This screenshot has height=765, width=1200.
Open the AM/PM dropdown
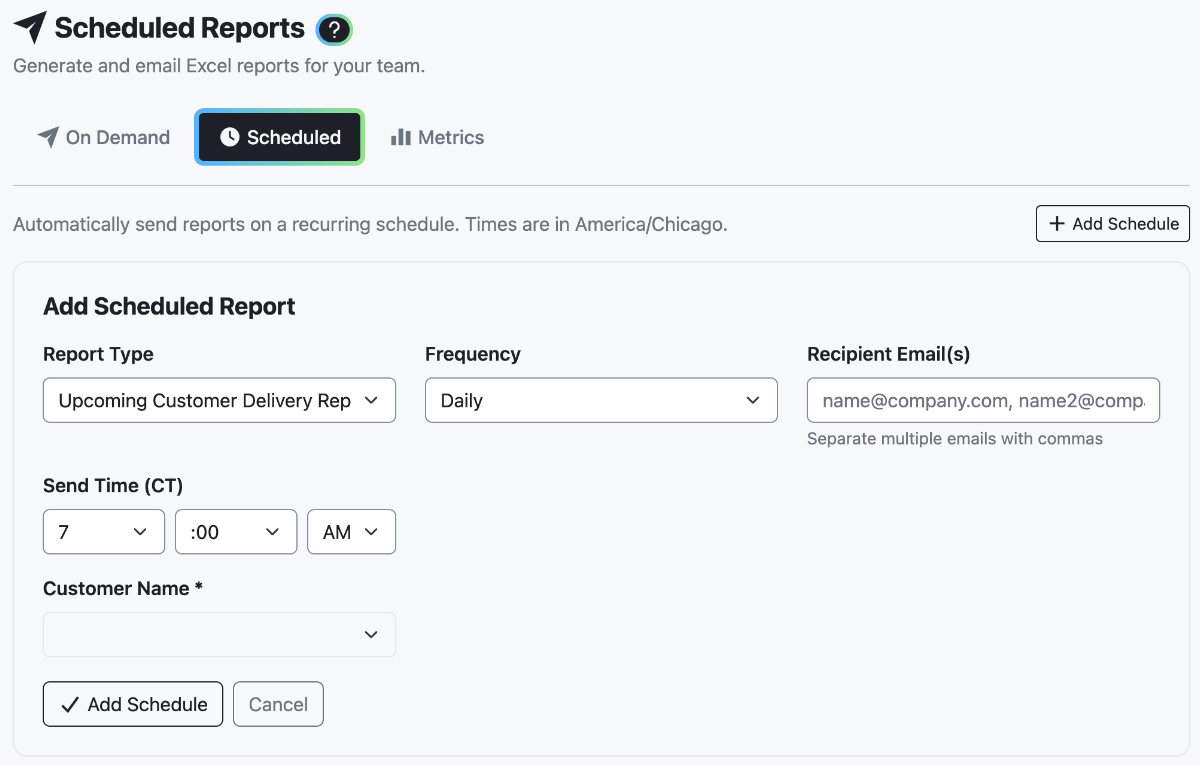point(351,532)
